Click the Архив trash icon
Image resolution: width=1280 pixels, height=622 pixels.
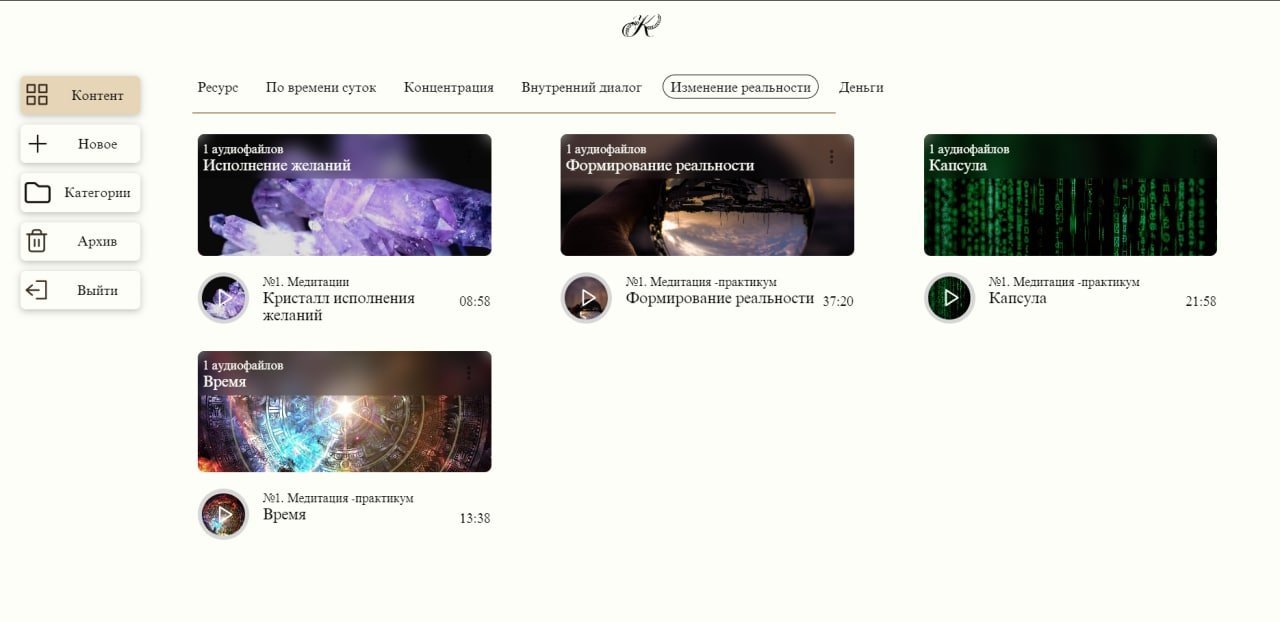click(37, 241)
